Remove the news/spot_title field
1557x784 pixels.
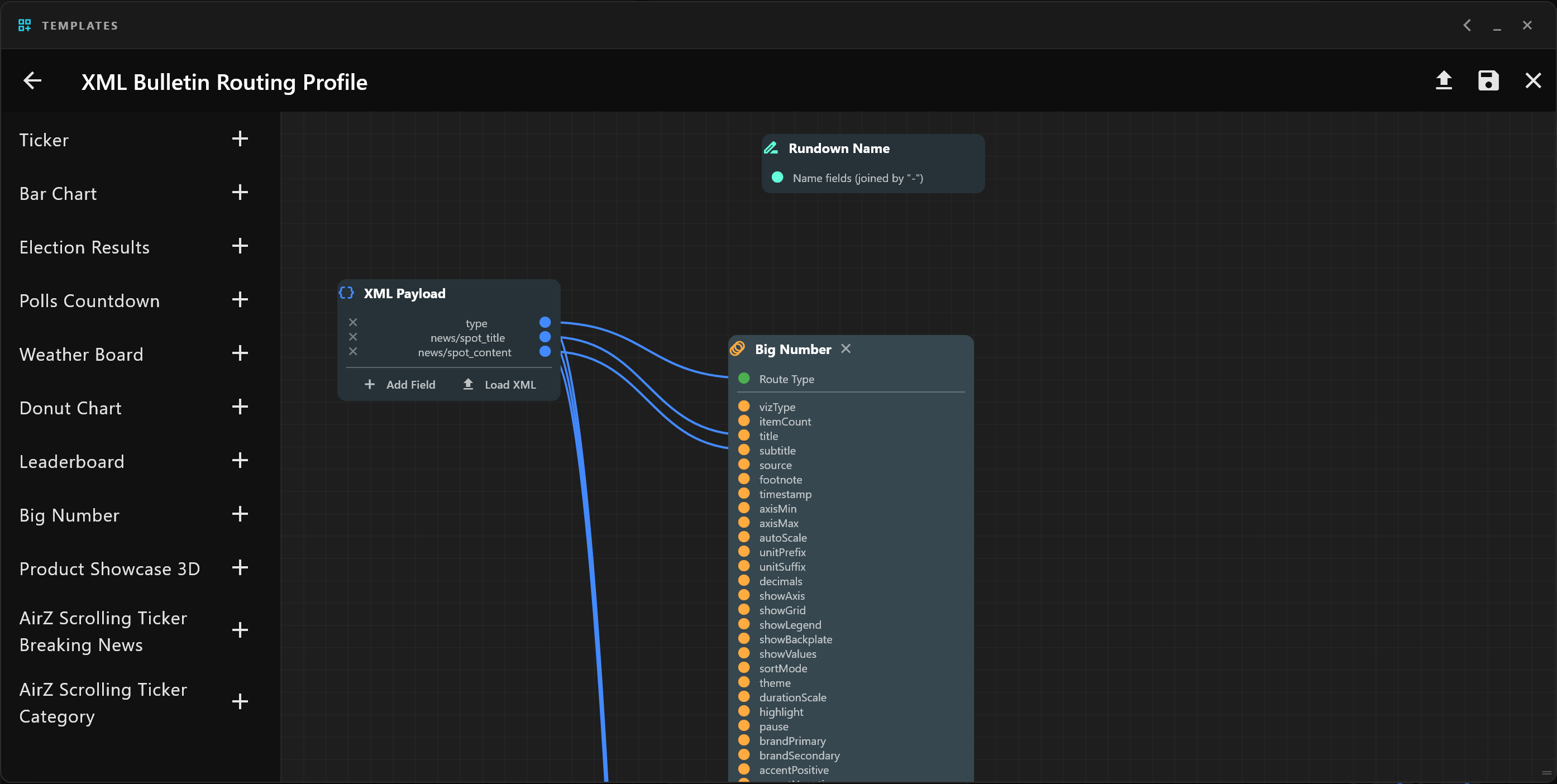point(353,337)
